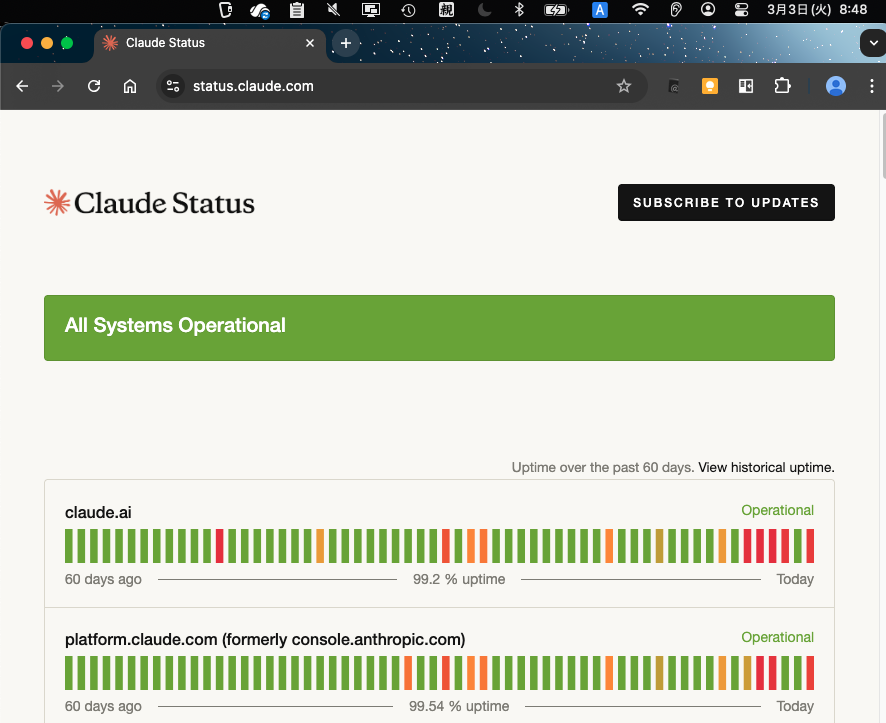Expand the tab search dropdown arrow

[x=872, y=43]
